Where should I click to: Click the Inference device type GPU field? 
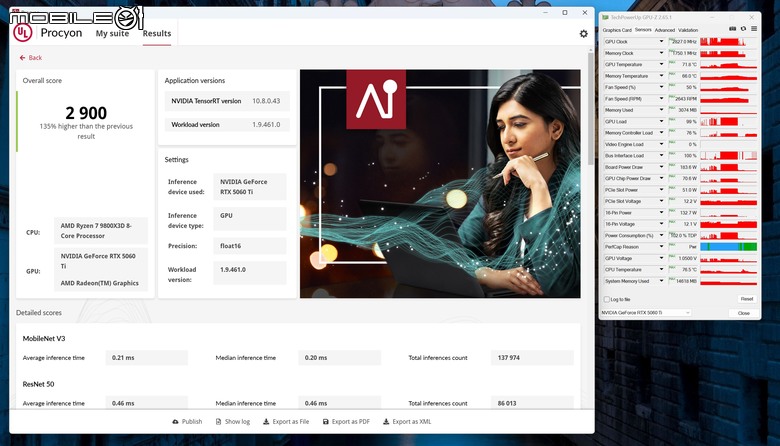click(250, 219)
